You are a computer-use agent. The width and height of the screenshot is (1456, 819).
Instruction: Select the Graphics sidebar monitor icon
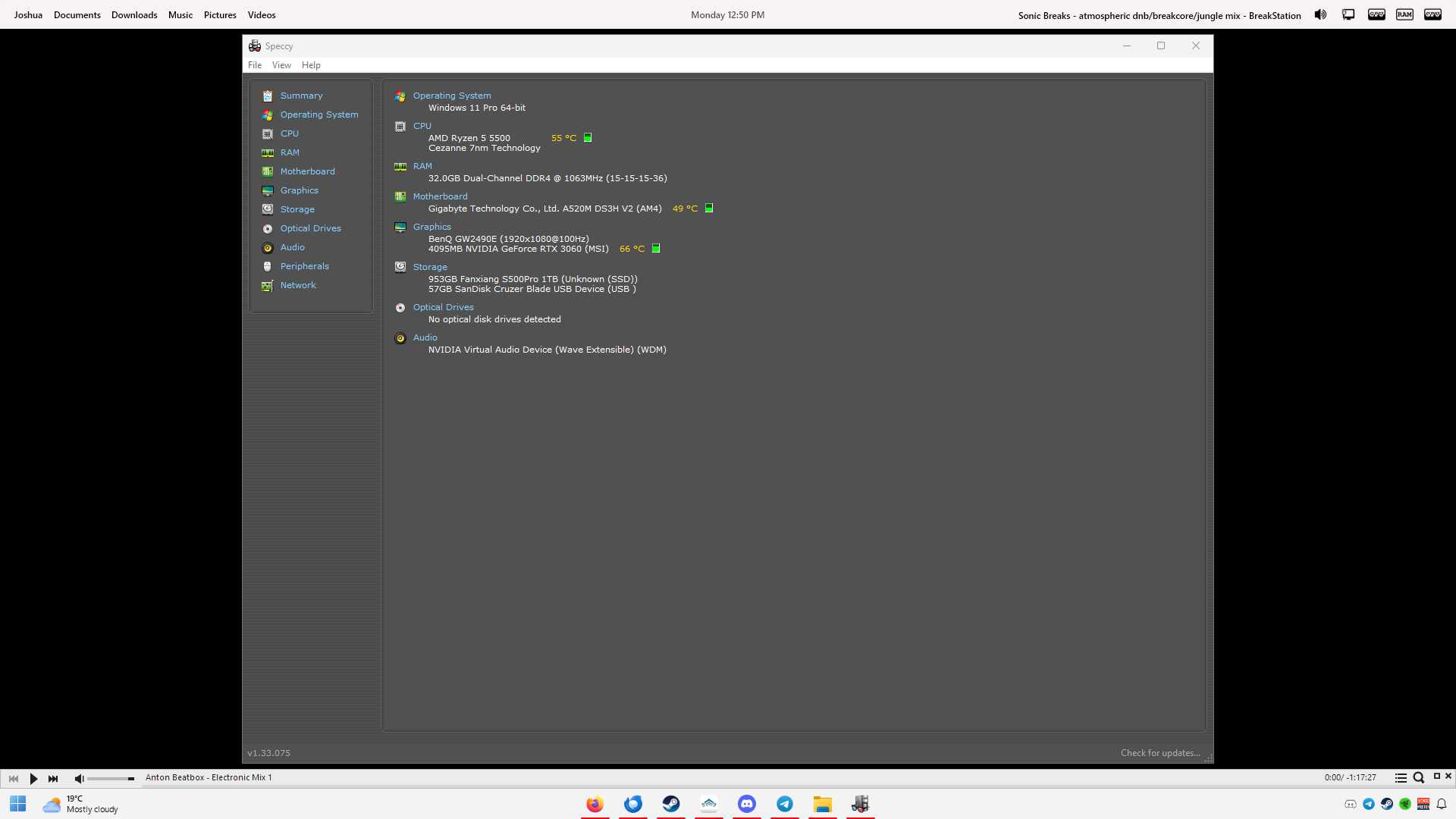268,190
